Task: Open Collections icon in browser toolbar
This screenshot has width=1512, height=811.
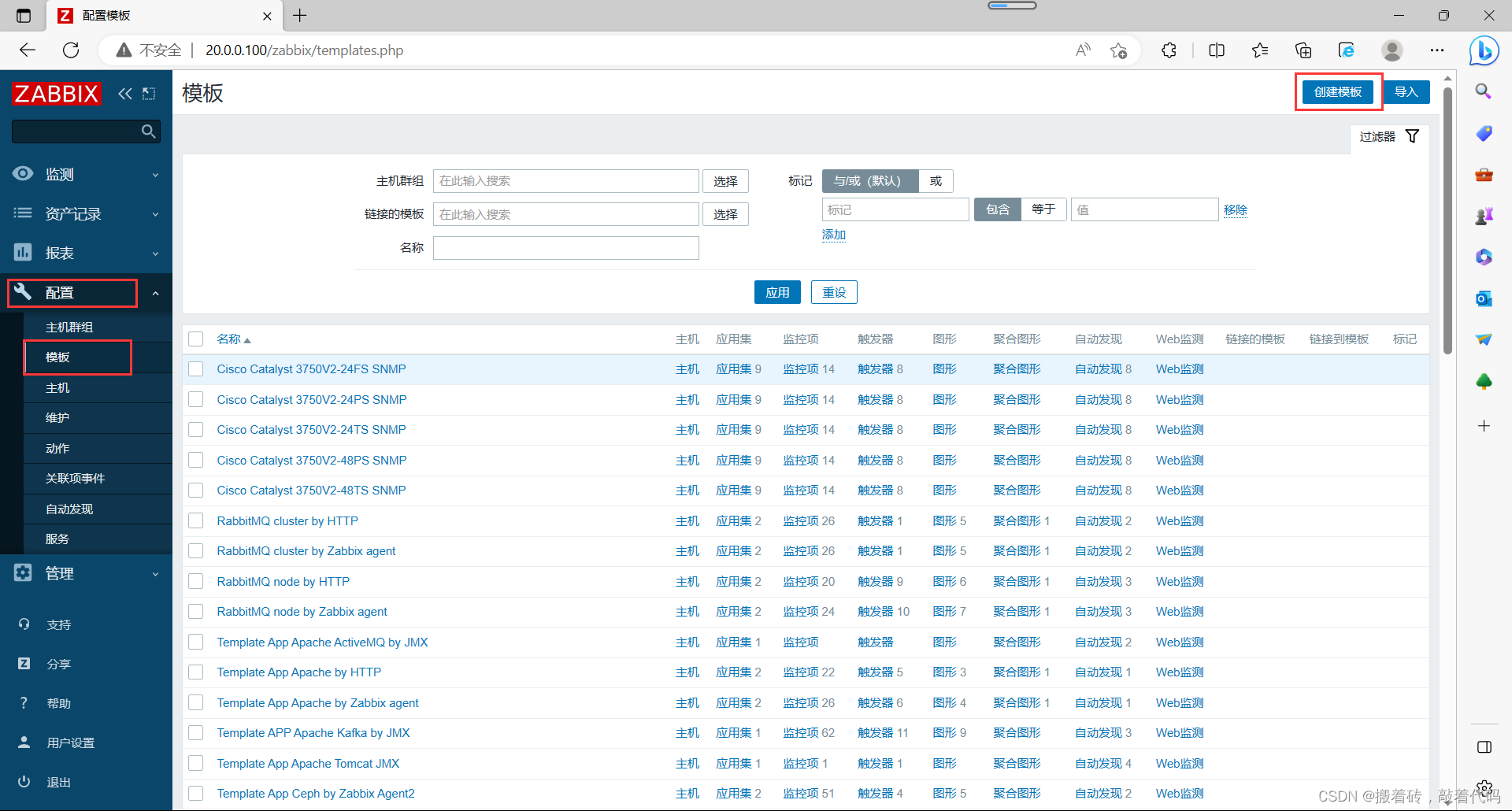Action: 1303,50
